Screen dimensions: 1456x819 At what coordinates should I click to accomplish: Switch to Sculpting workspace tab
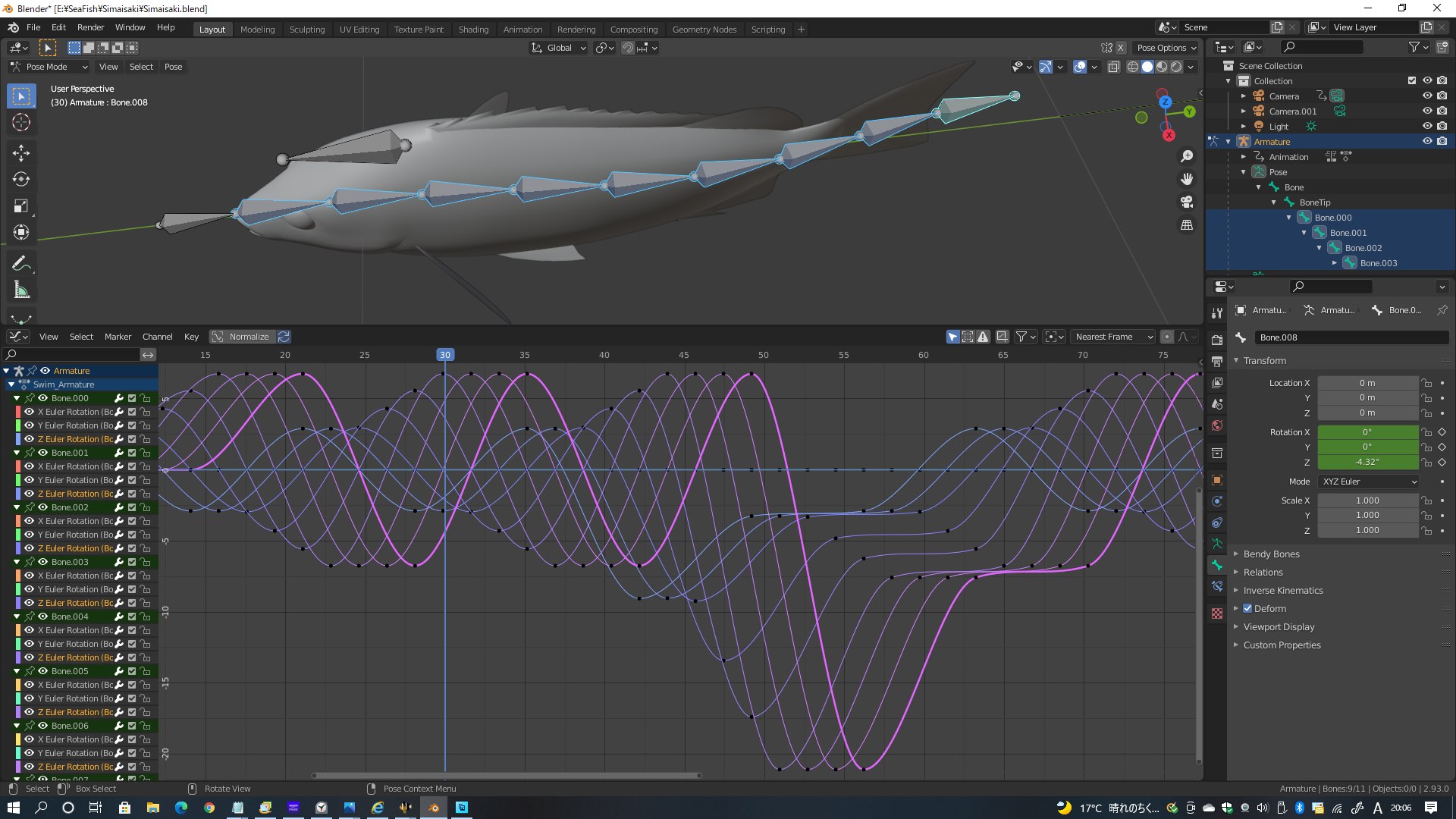(307, 30)
